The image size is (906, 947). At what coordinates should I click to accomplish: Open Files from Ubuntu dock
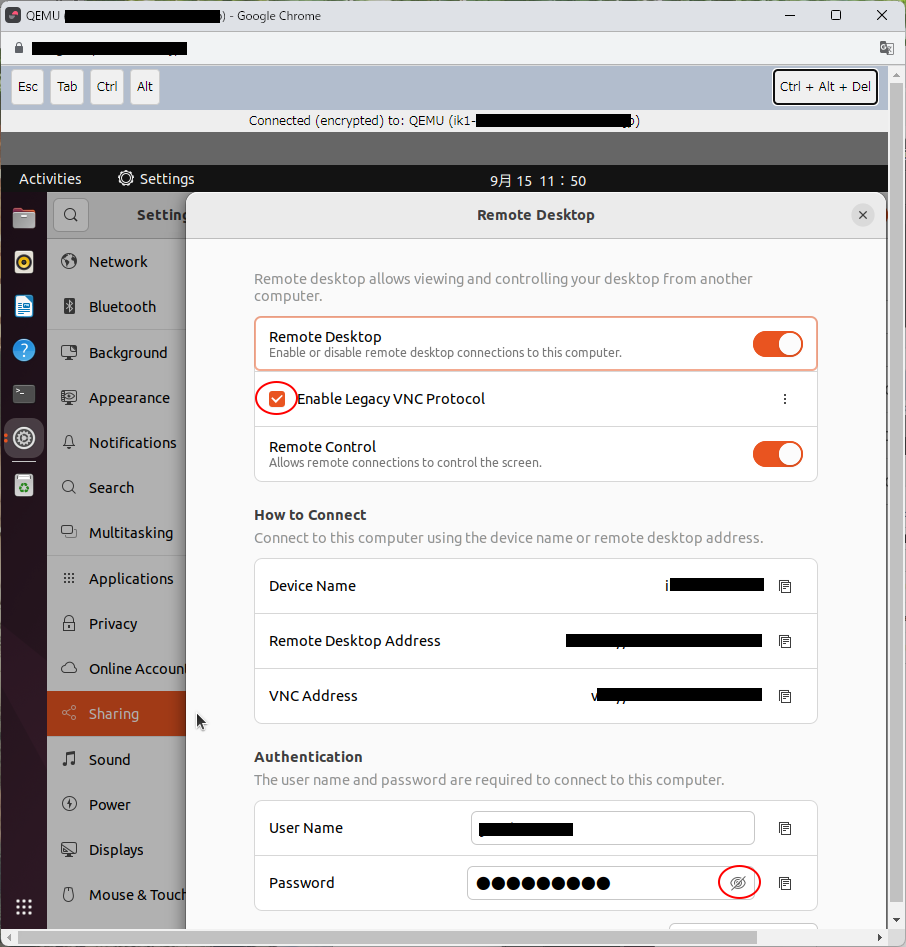click(x=24, y=218)
